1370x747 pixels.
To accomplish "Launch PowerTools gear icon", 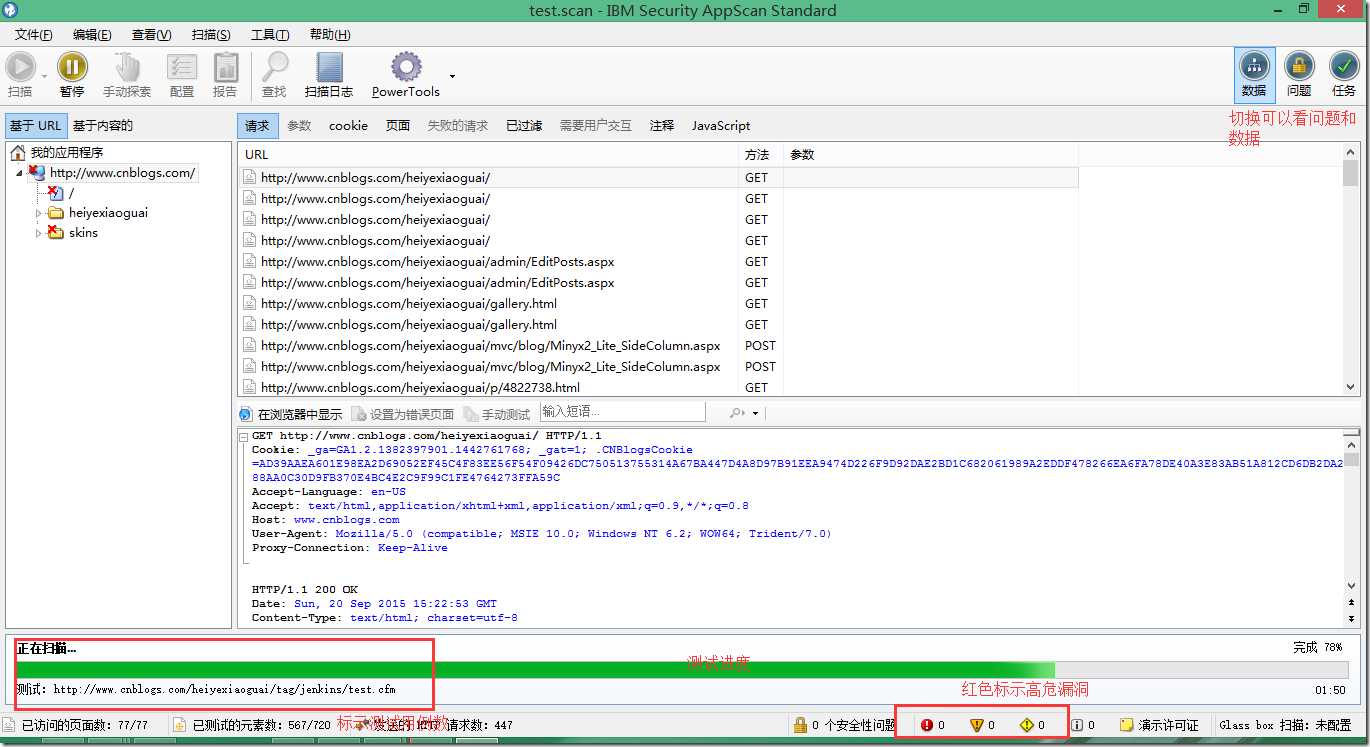I will pyautogui.click(x=406, y=67).
